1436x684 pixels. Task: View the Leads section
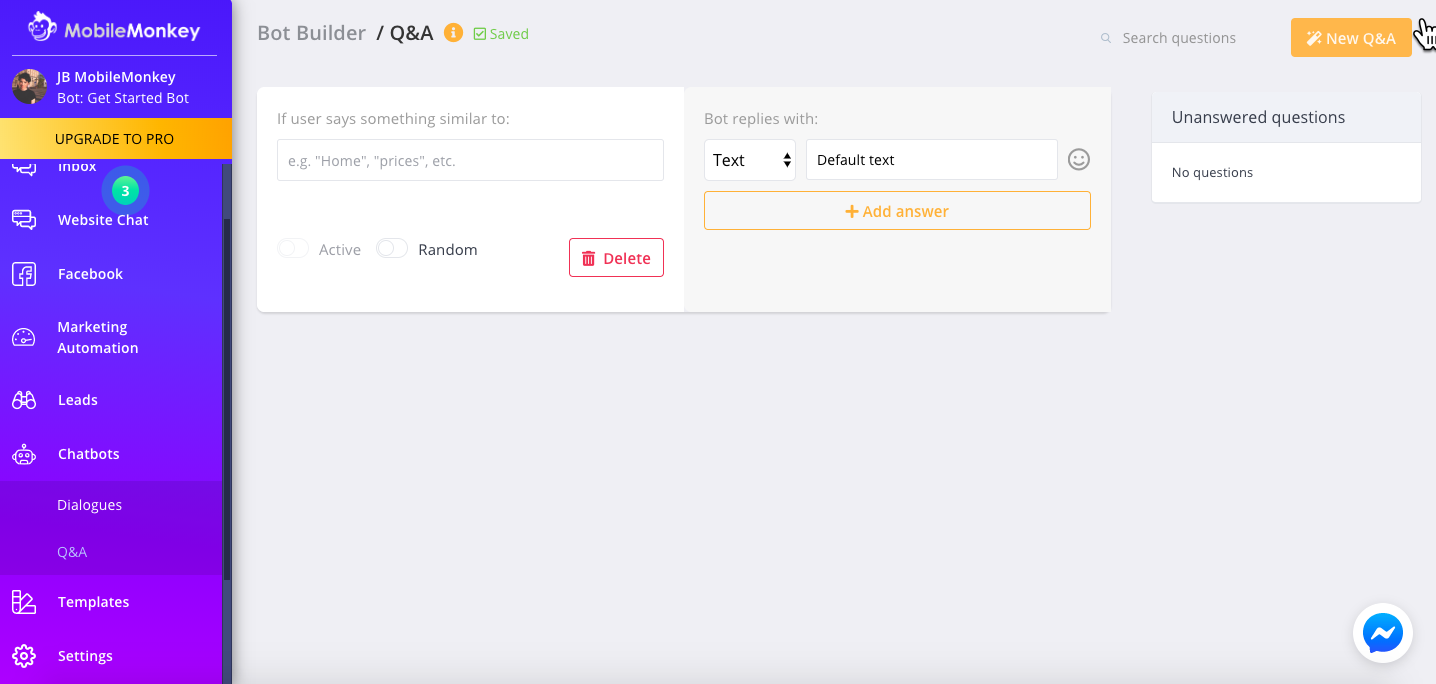(x=77, y=399)
